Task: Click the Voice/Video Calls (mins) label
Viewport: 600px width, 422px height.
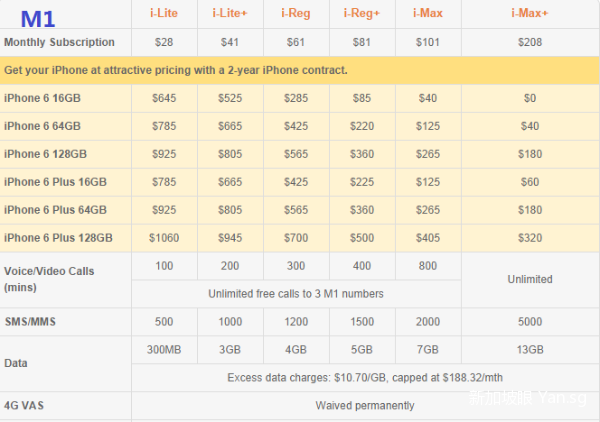Action: coord(48,279)
